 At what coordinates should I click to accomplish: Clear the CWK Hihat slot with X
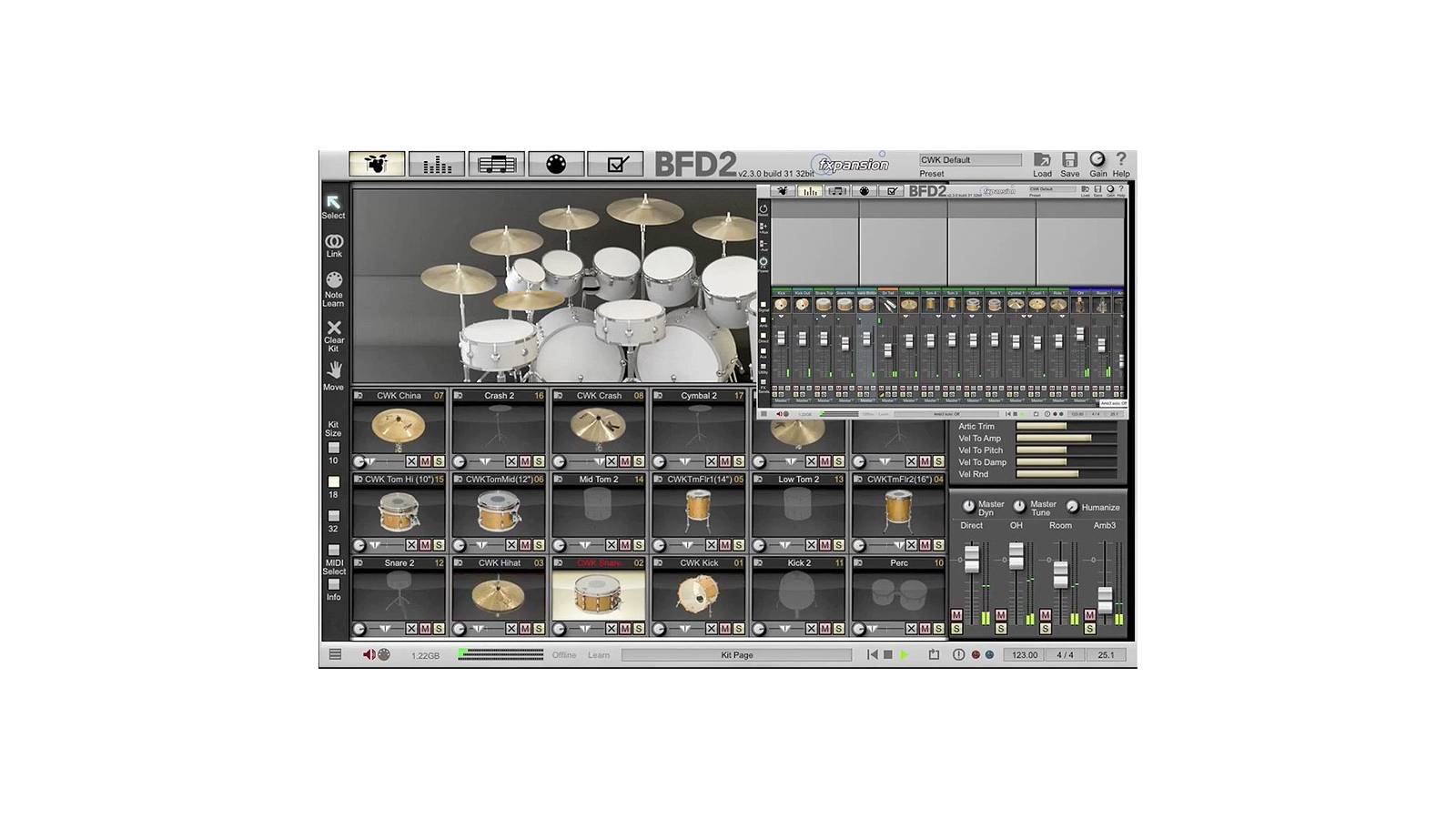(x=511, y=629)
